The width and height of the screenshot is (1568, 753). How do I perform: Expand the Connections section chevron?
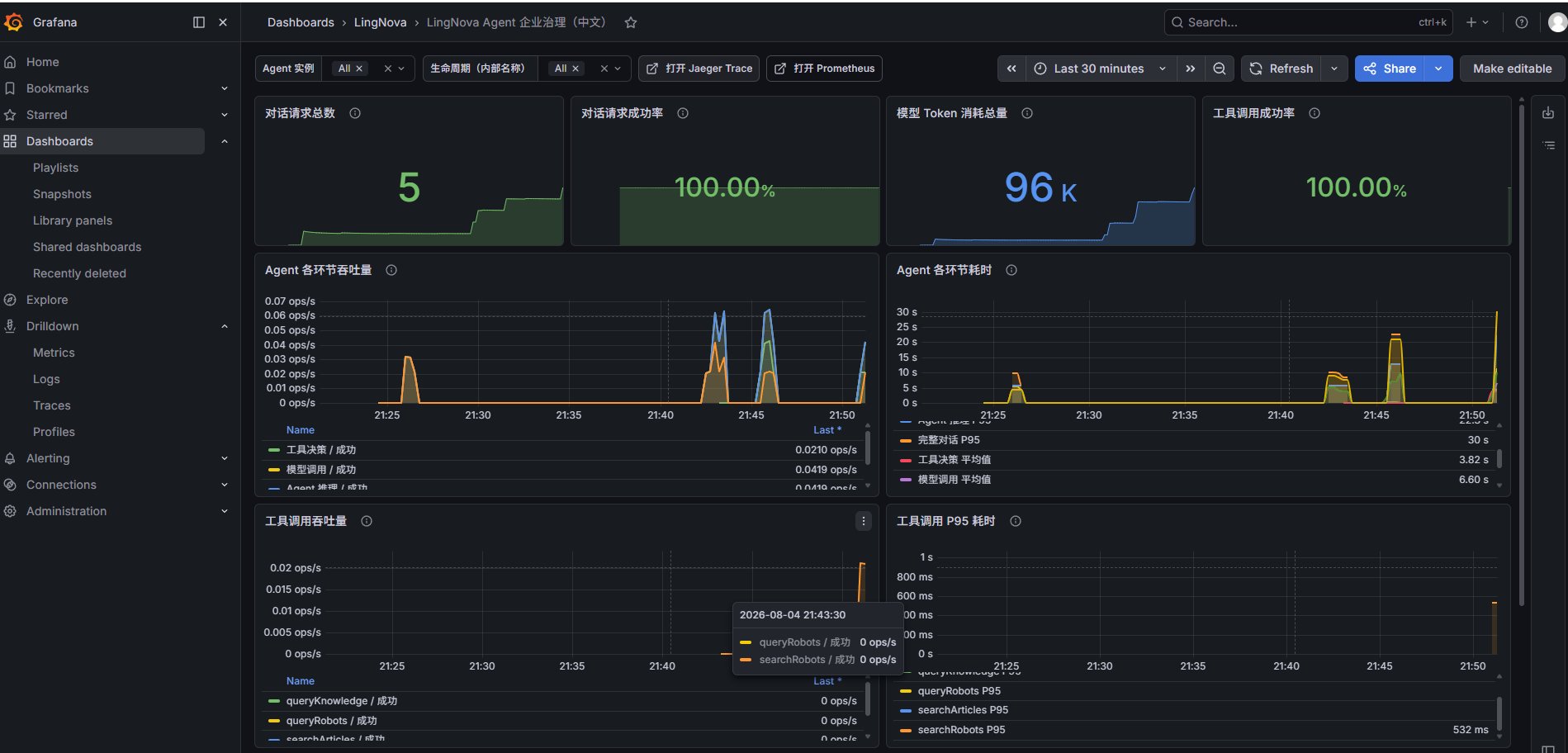tap(225, 485)
